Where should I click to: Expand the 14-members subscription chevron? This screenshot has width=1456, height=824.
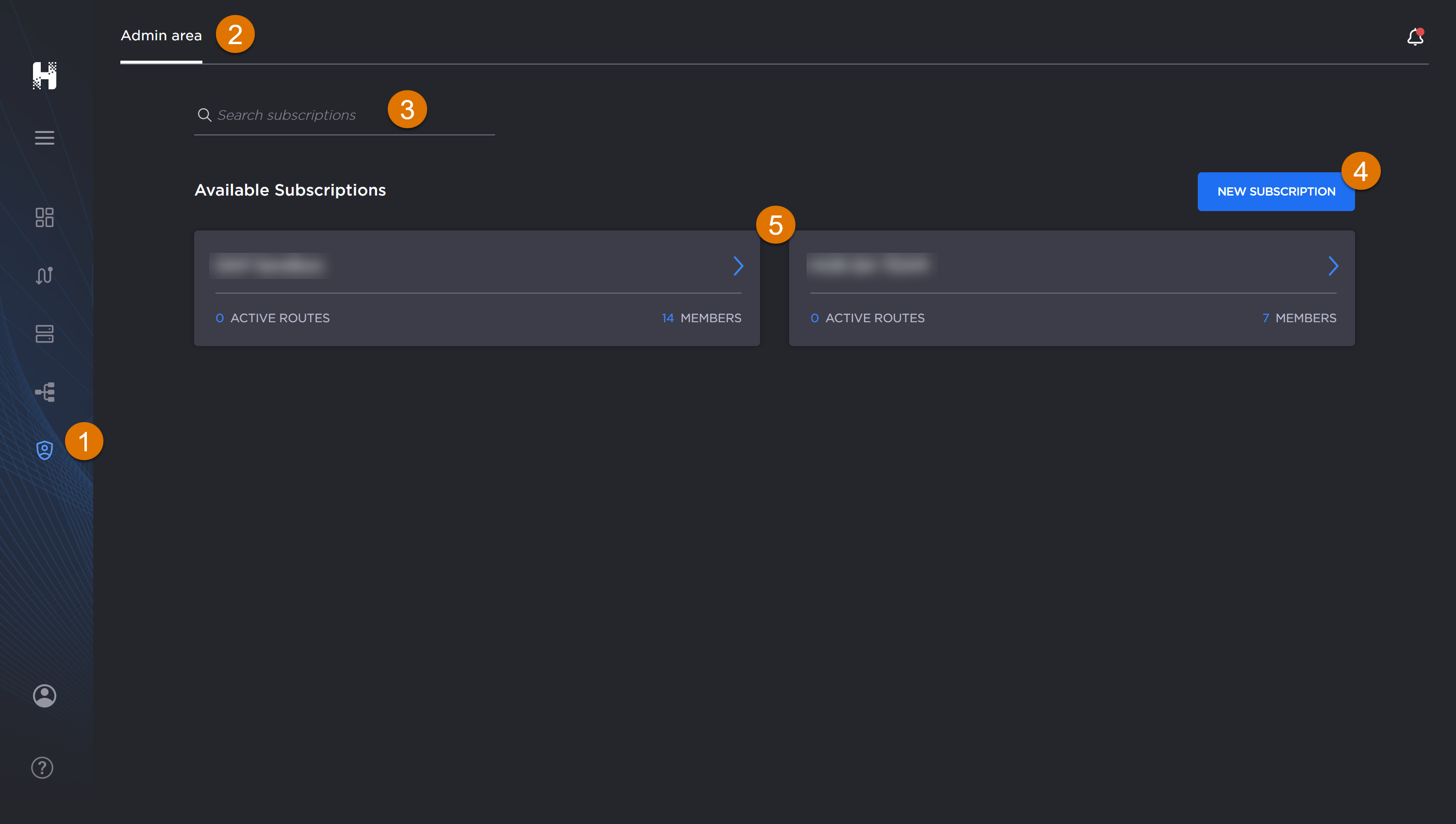[x=738, y=266]
